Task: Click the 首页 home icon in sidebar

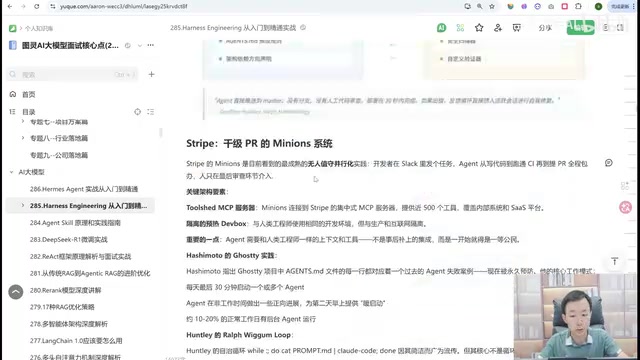Action: pyautogui.click(x=13, y=94)
